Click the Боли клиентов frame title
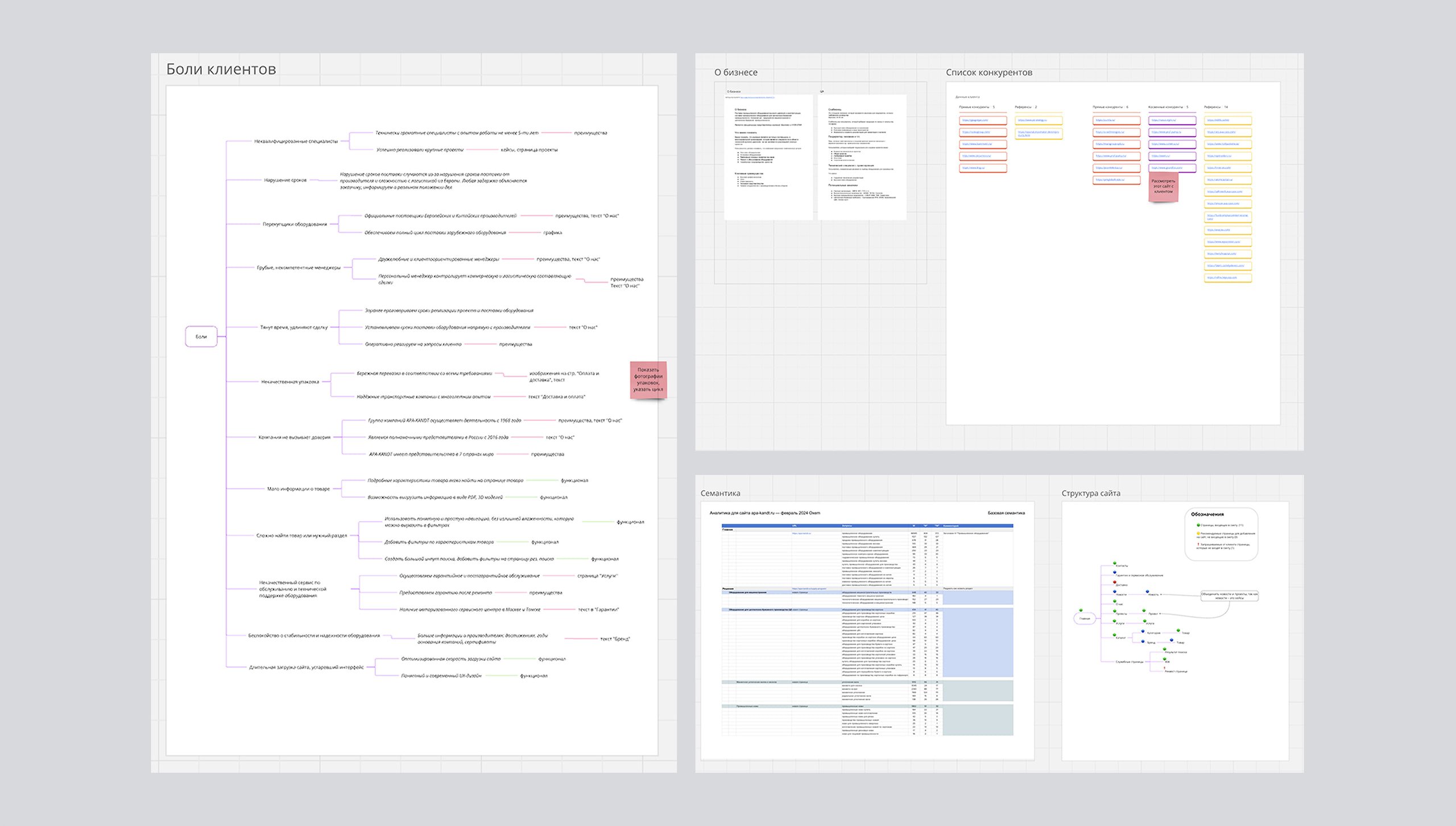Image resolution: width=1456 pixels, height=826 pixels. [221, 69]
